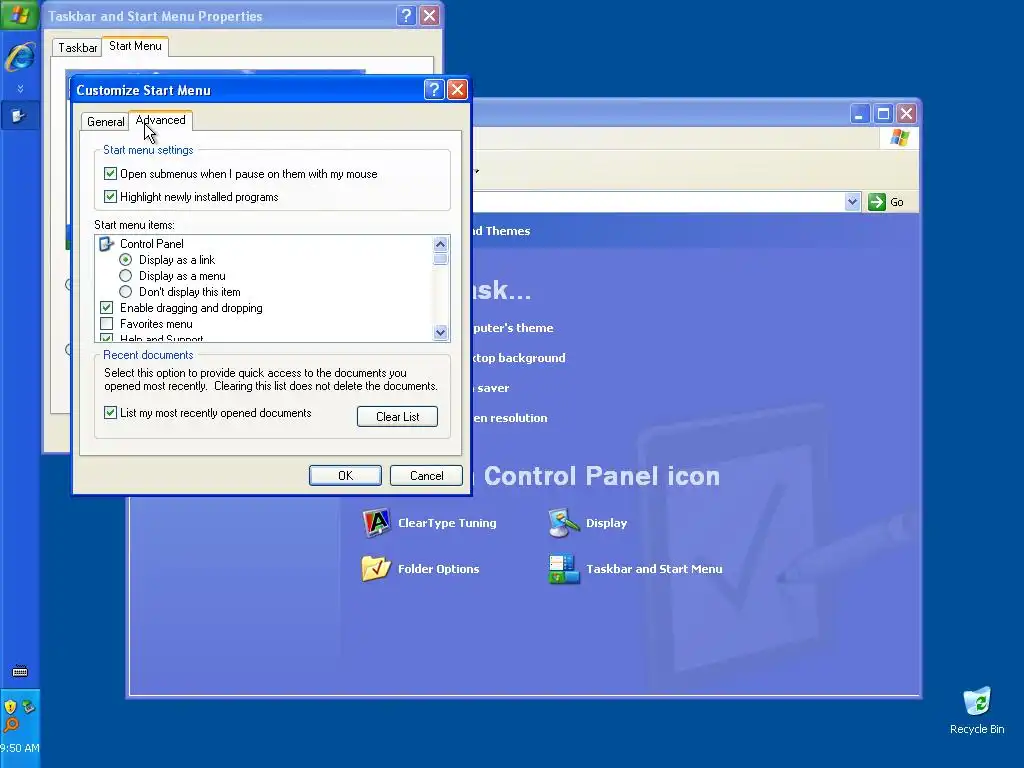Open the Windows Start button on taskbar
This screenshot has width=1024, height=768.
point(20,14)
